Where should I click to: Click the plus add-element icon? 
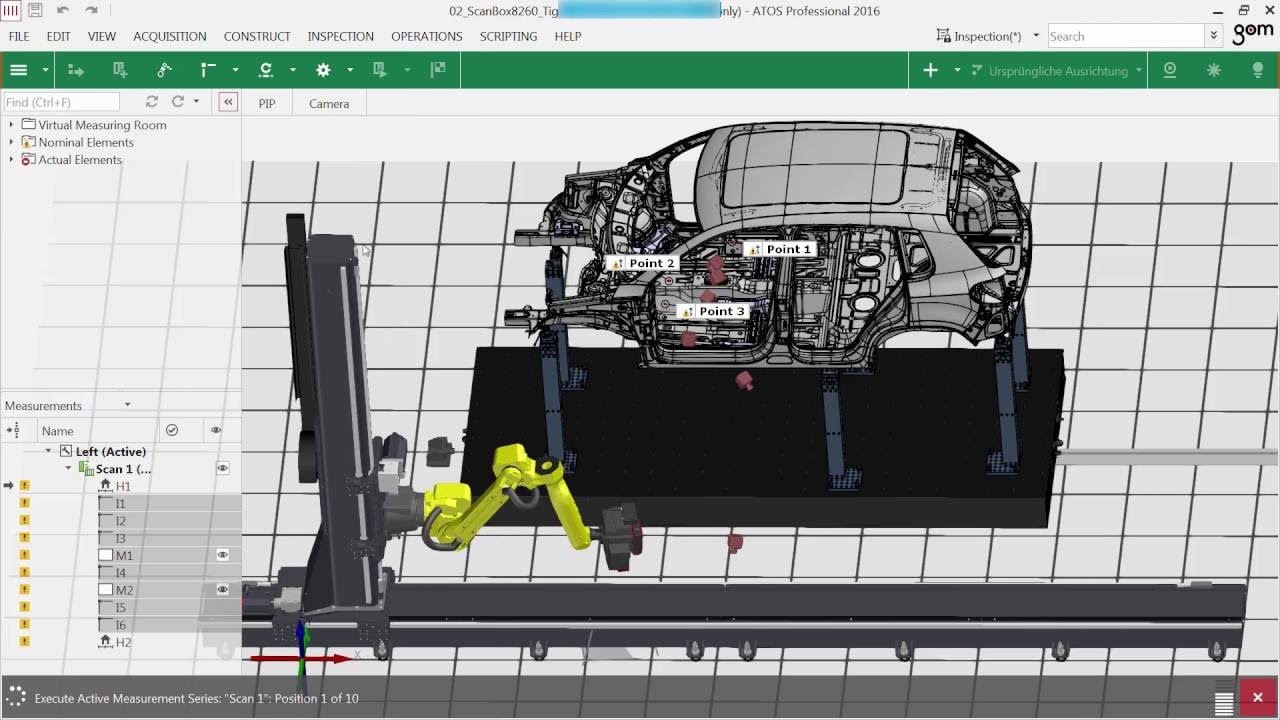coord(930,70)
